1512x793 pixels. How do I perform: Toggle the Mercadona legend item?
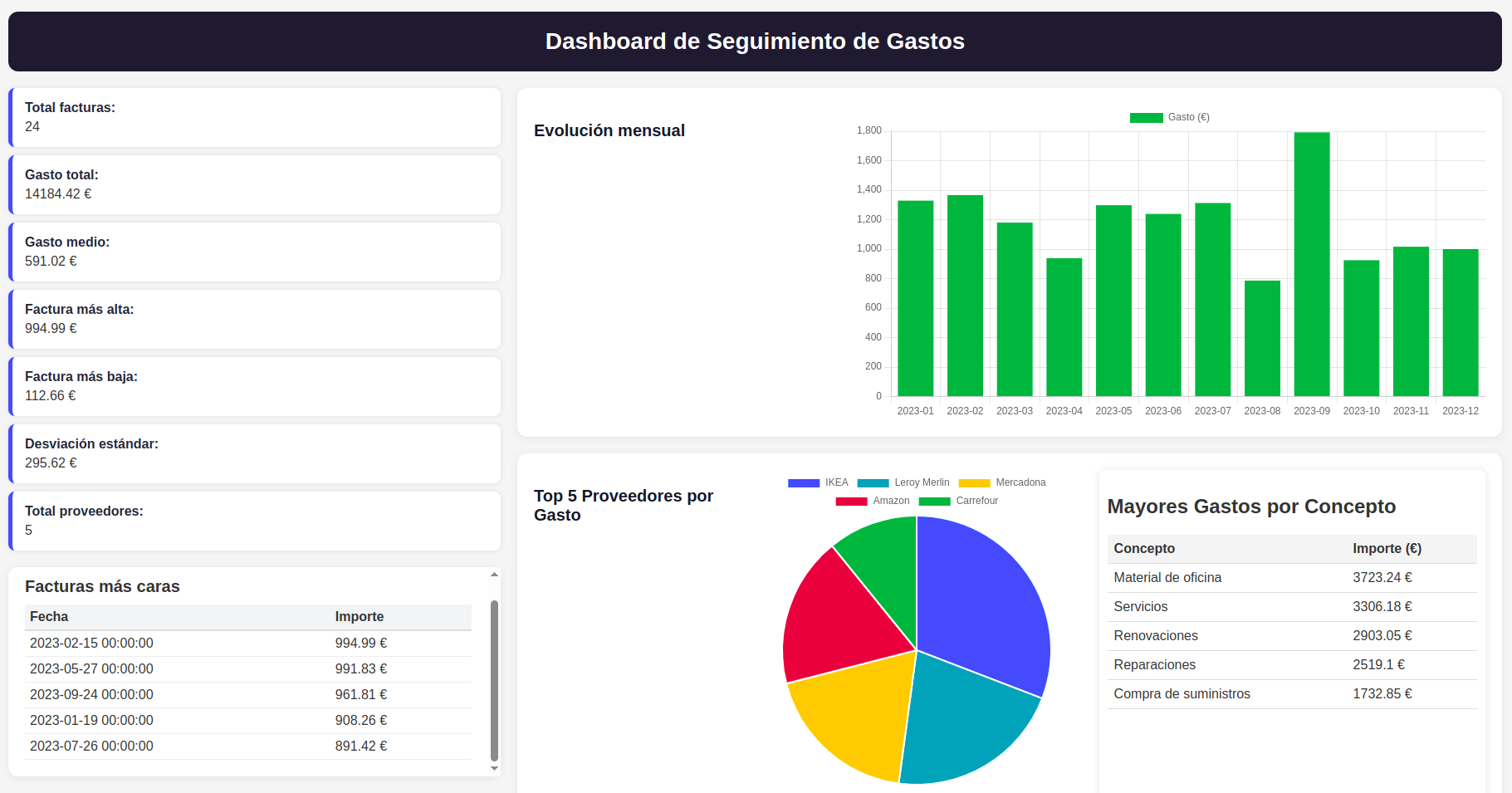(1002, 483)
